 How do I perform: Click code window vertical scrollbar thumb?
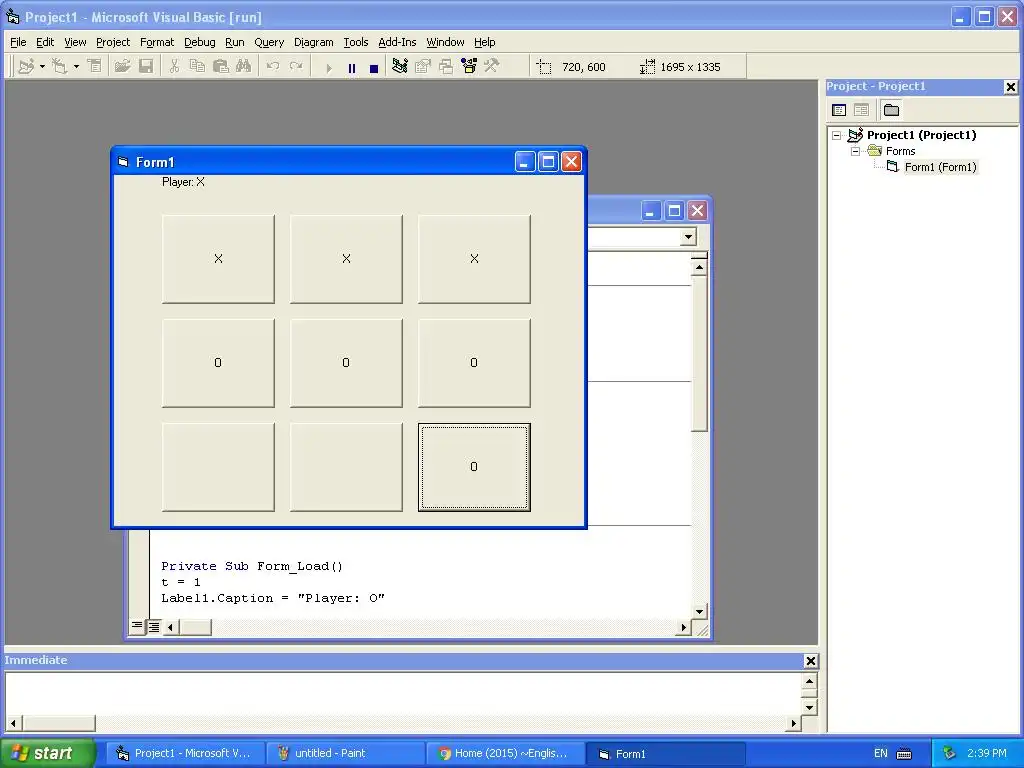pyautogui.click(x=699, y=353)
